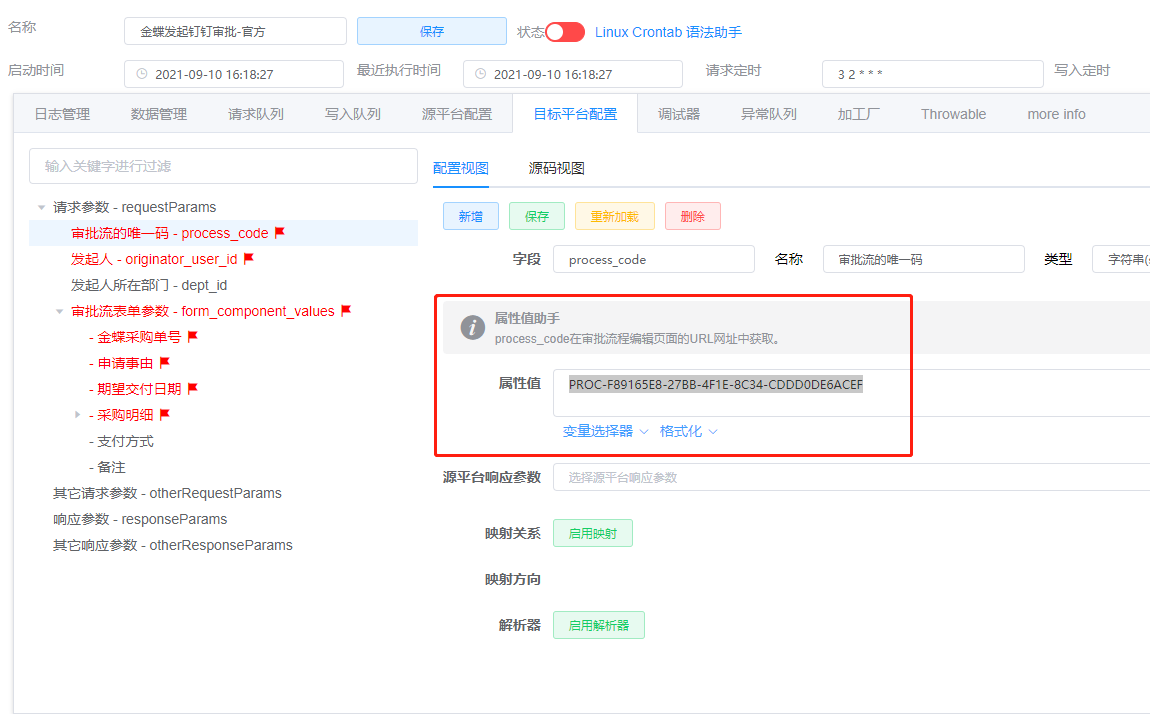Open the 类型 dropdown showing 字符串
This screenshot has width=1150, height=717.
pos(1121,259)
